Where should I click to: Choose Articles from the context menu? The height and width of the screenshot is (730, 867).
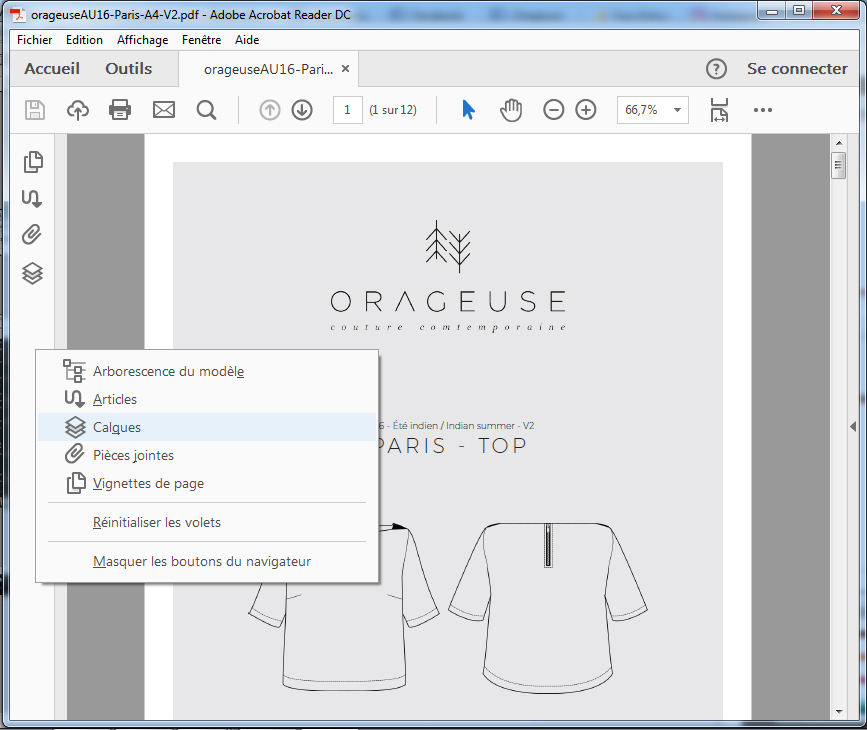pos(207,399)
